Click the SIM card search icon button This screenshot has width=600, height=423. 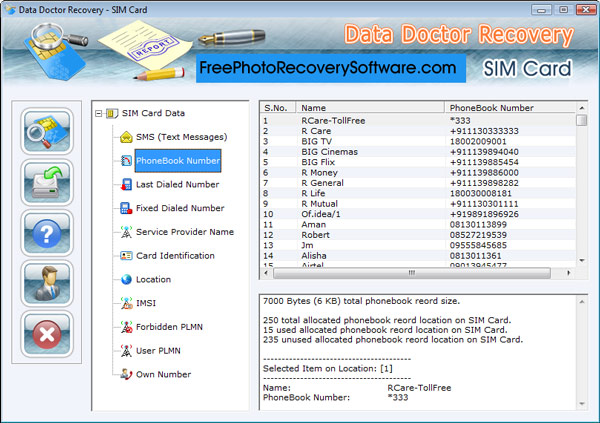tap(47, 131)
